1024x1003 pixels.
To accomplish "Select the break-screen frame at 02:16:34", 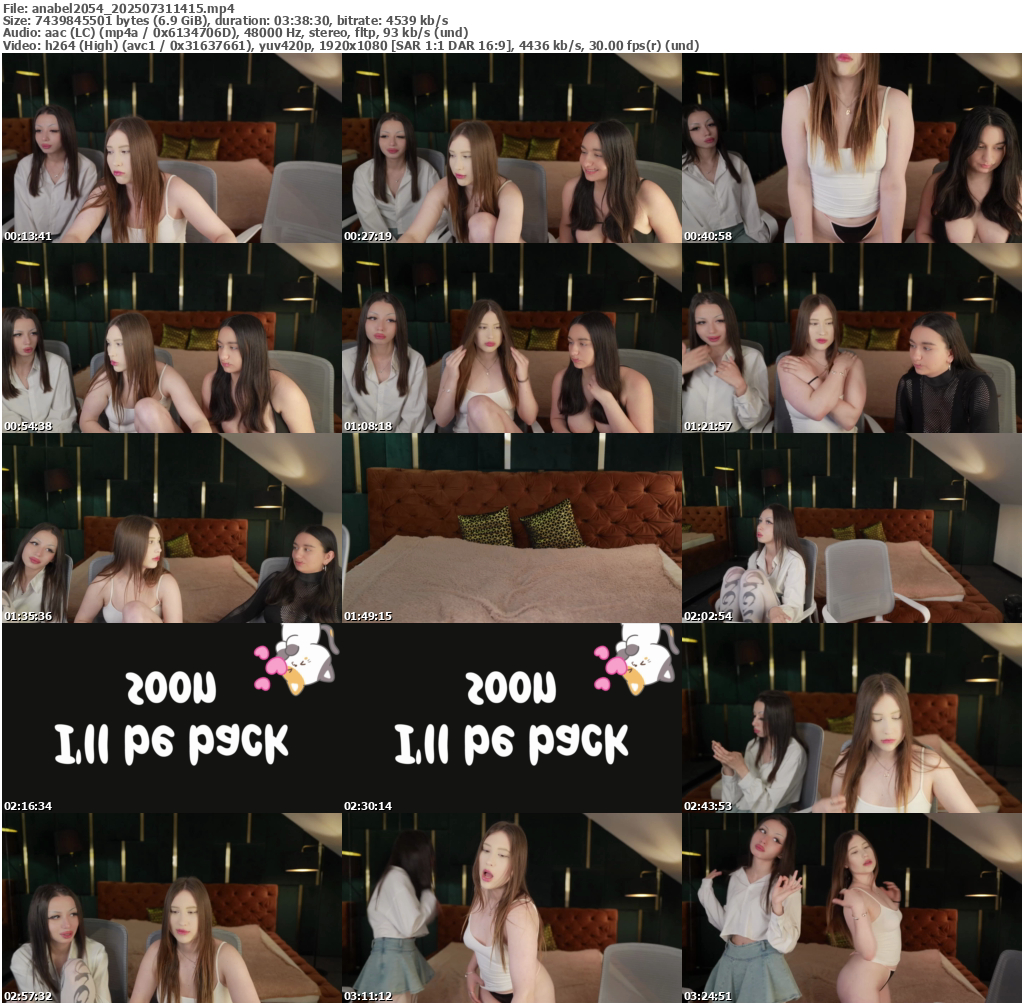I will tap(172, 718).
